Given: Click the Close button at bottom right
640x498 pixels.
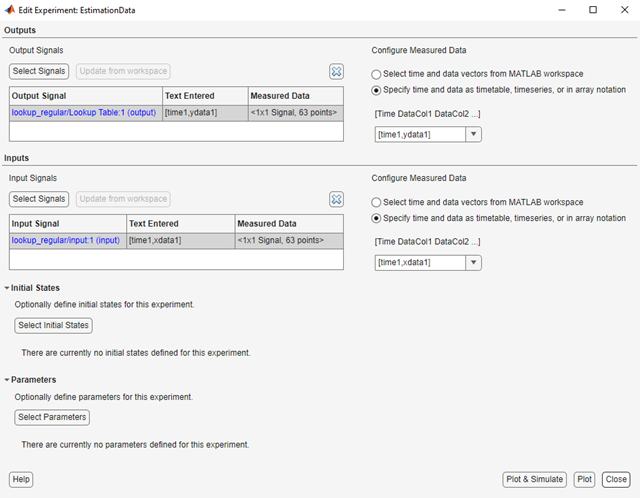Looking at the screenshot, I should pyautogui.click(x=616, y=479).
